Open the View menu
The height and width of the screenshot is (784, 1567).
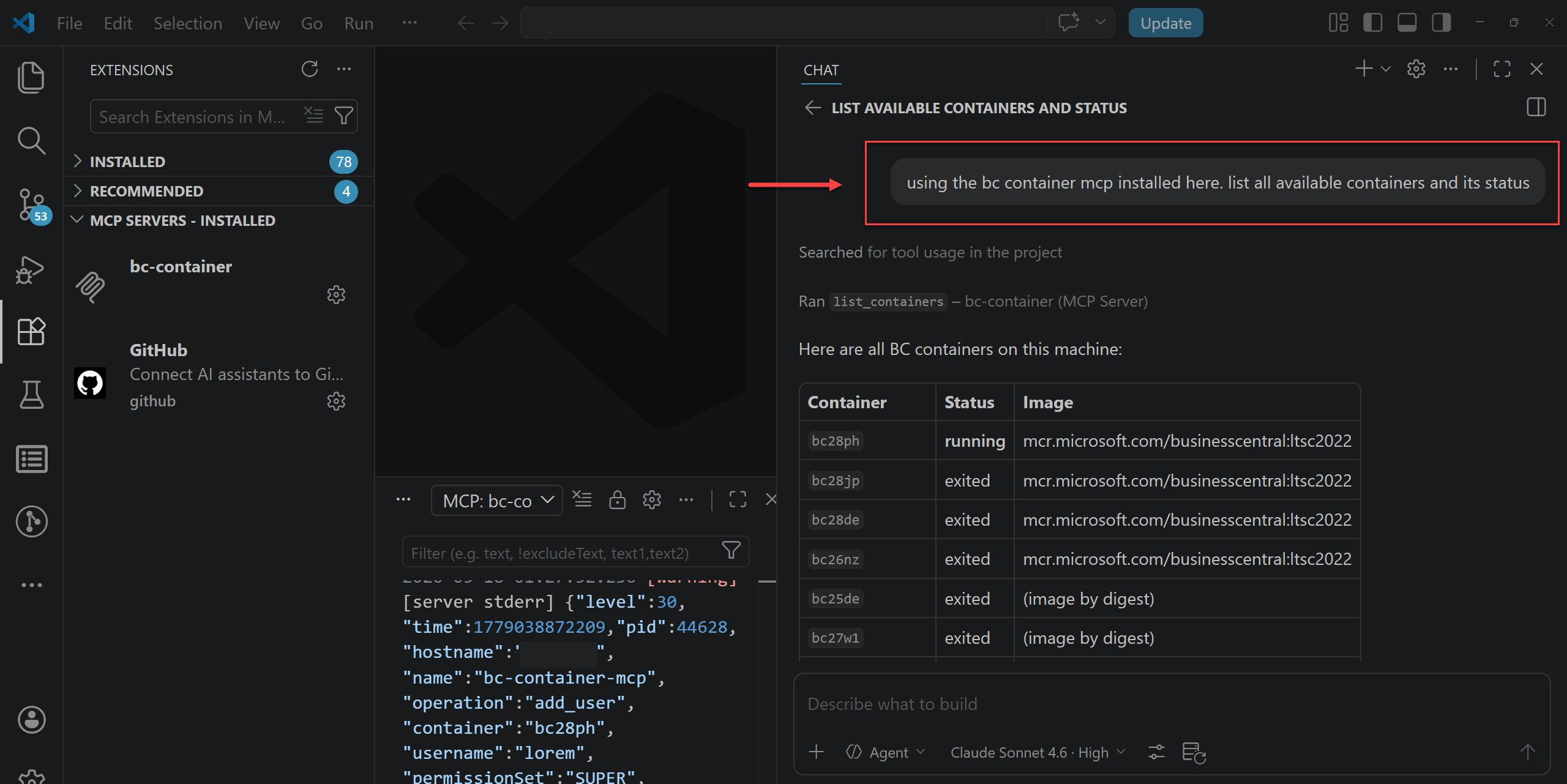point(261,23)
